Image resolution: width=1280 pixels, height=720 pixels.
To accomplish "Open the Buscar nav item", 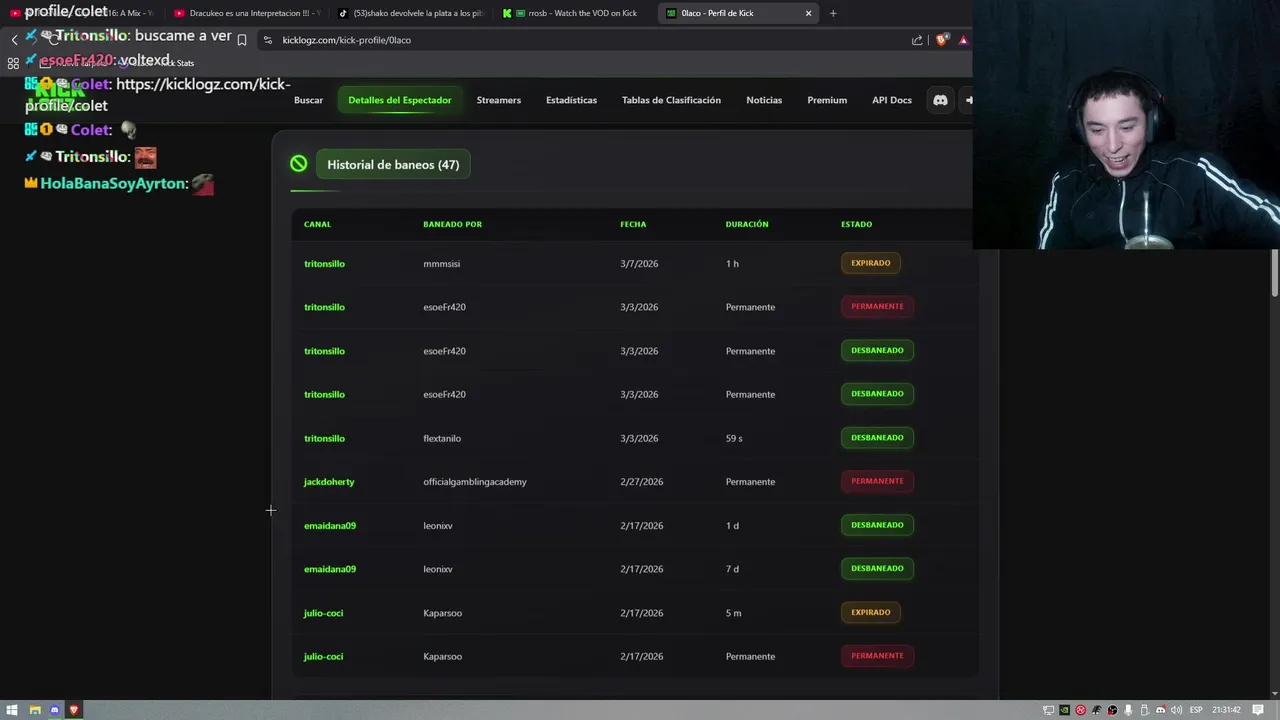I will [x=308, y=100].
